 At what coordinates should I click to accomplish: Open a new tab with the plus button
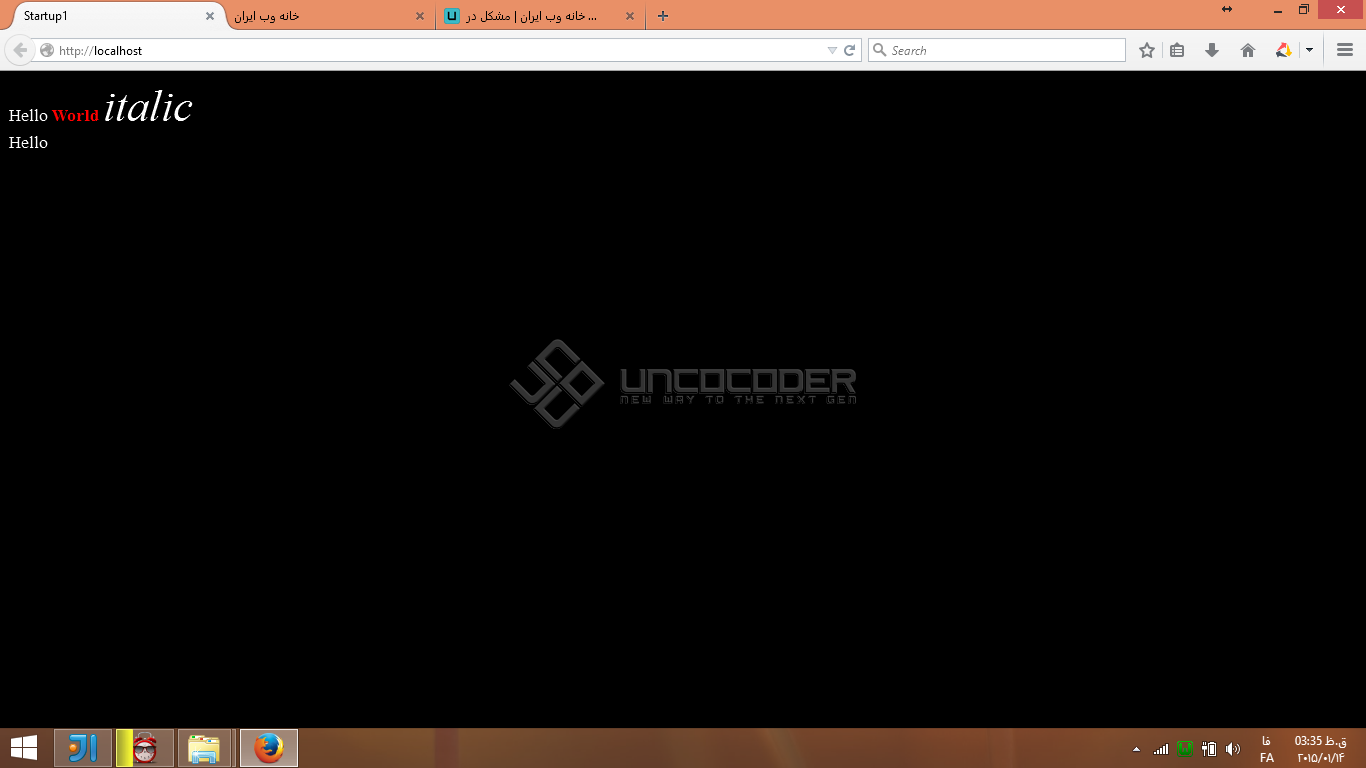coord(662,16)
